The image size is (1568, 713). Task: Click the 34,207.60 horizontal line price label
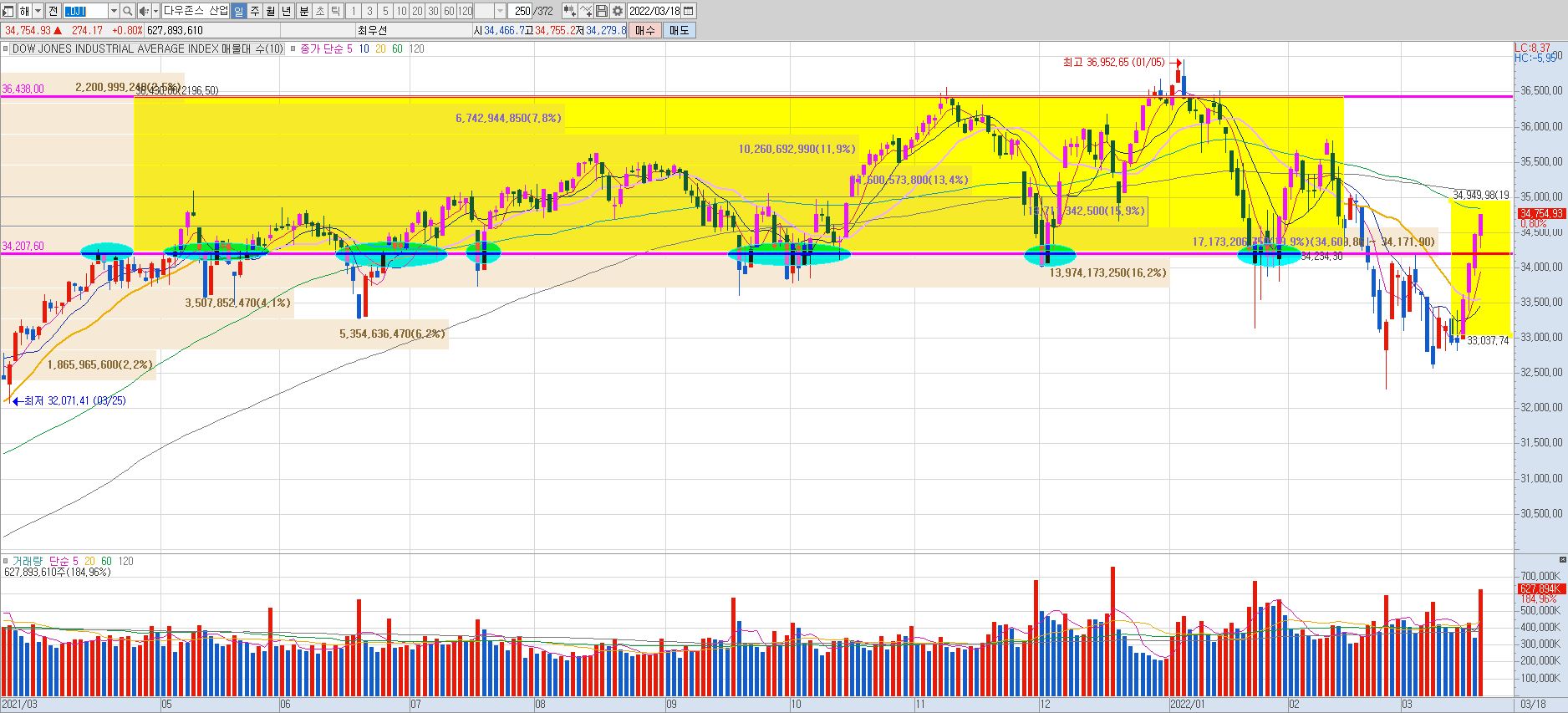[x=23, y=247]
